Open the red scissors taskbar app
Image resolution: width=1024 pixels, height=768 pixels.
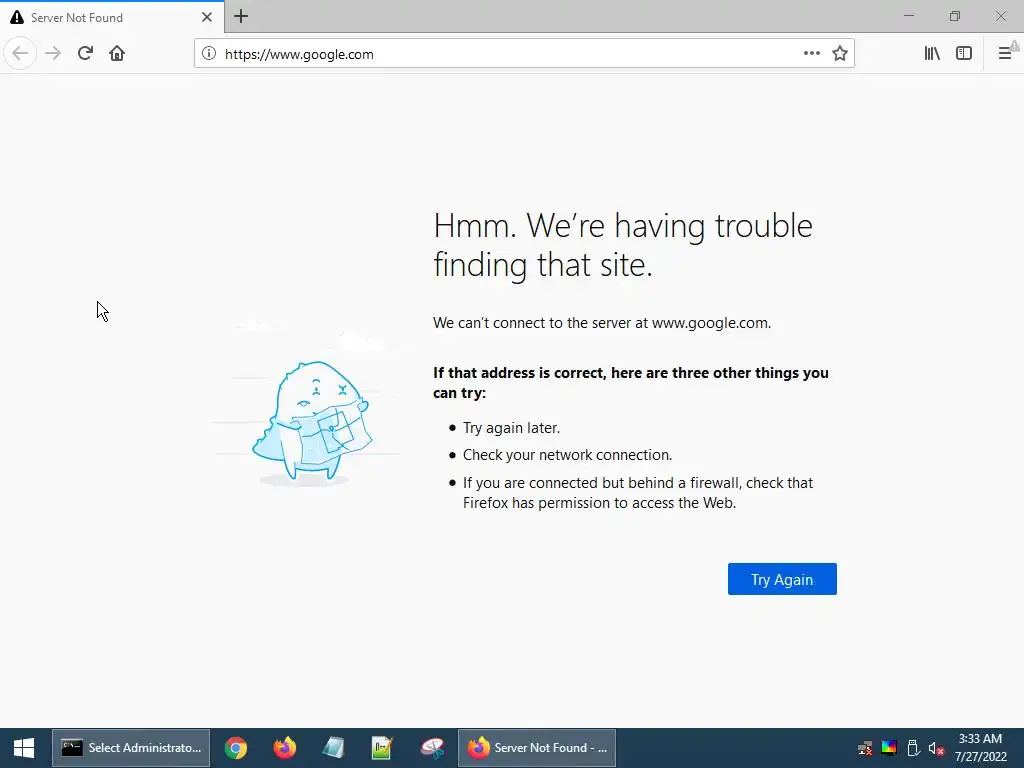click(x=432, y=748)
